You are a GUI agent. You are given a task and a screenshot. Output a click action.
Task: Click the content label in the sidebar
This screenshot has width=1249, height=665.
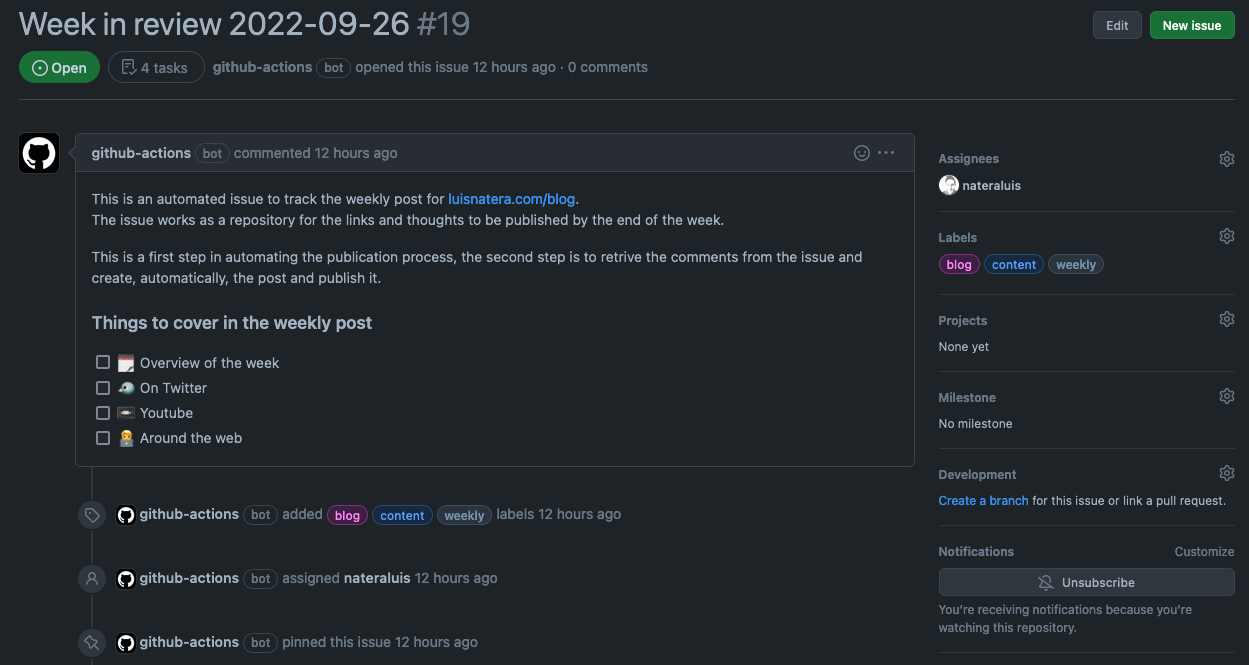tap(1014, 265)
